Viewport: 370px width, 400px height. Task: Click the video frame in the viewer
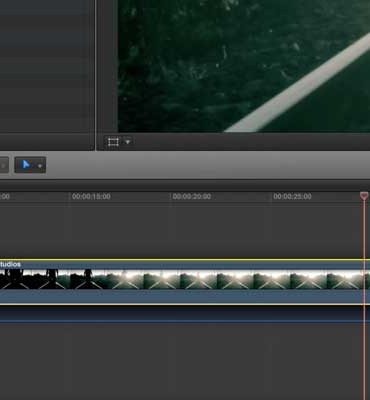click(244, 66)
